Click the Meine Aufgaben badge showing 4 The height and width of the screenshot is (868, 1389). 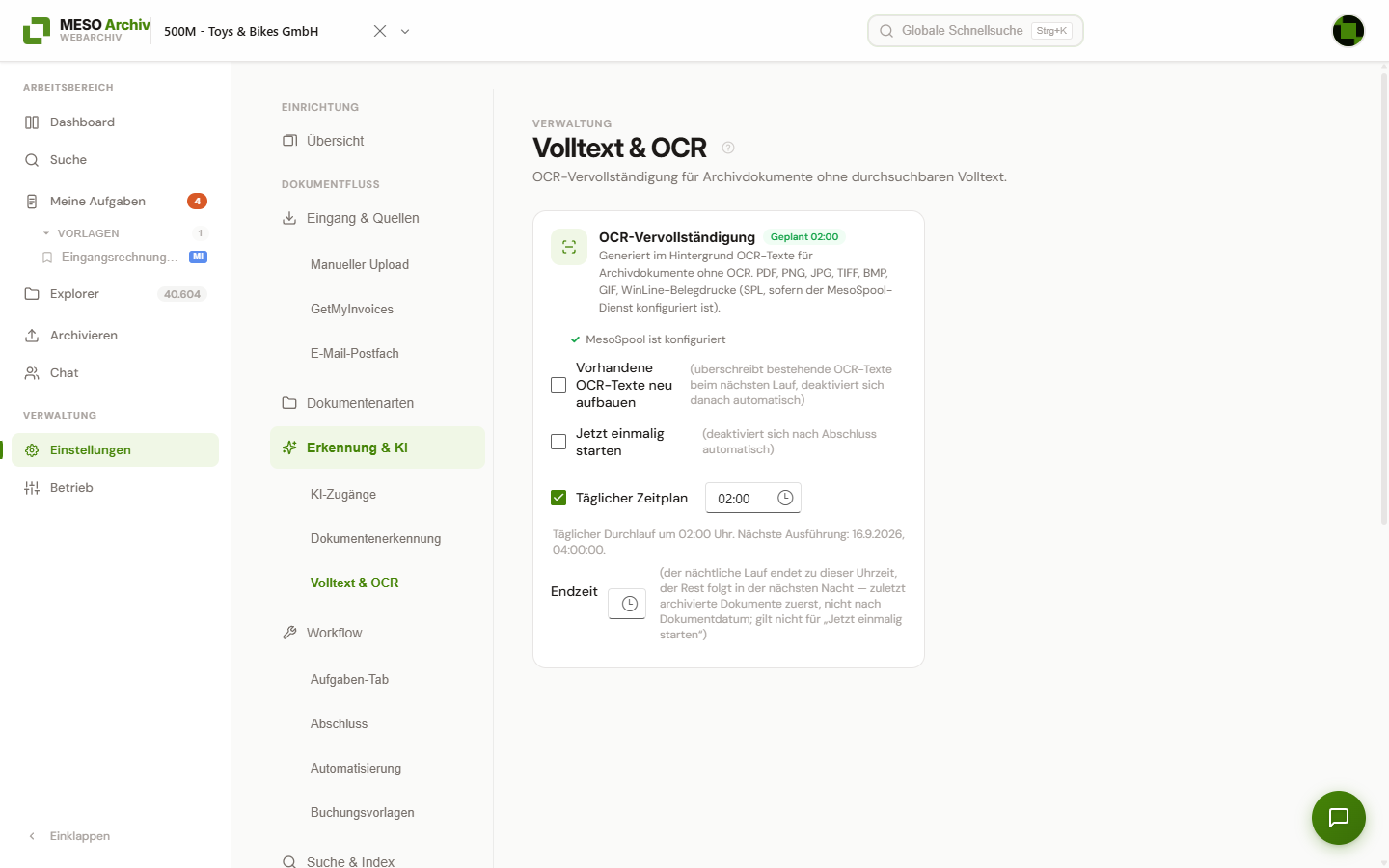click(197, 202)
